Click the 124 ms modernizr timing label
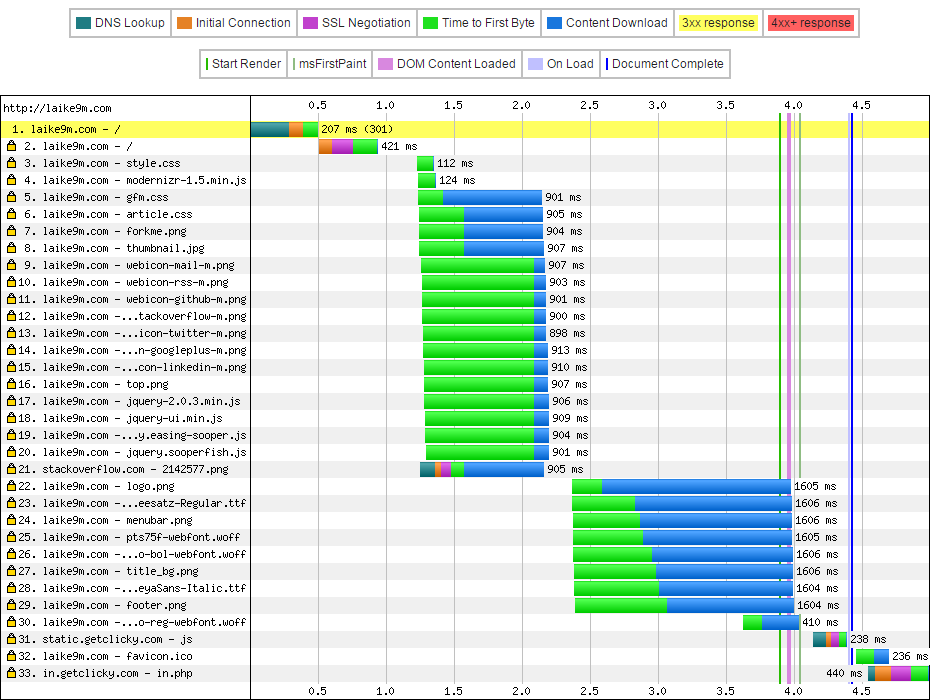930x700 pixels. click(x=457, y=180)
